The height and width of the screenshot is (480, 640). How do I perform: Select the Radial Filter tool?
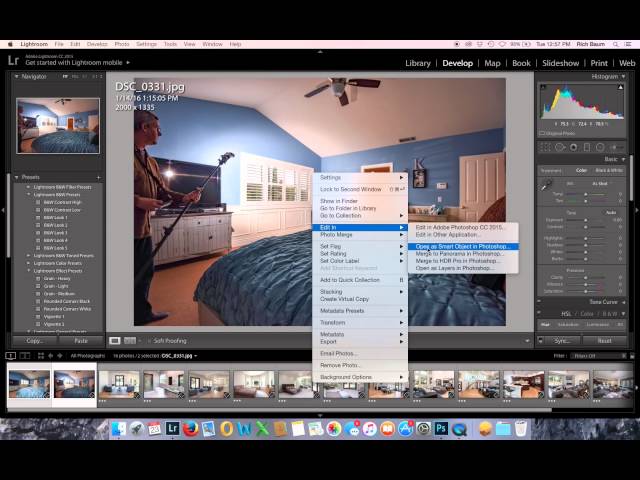point(600,147)
